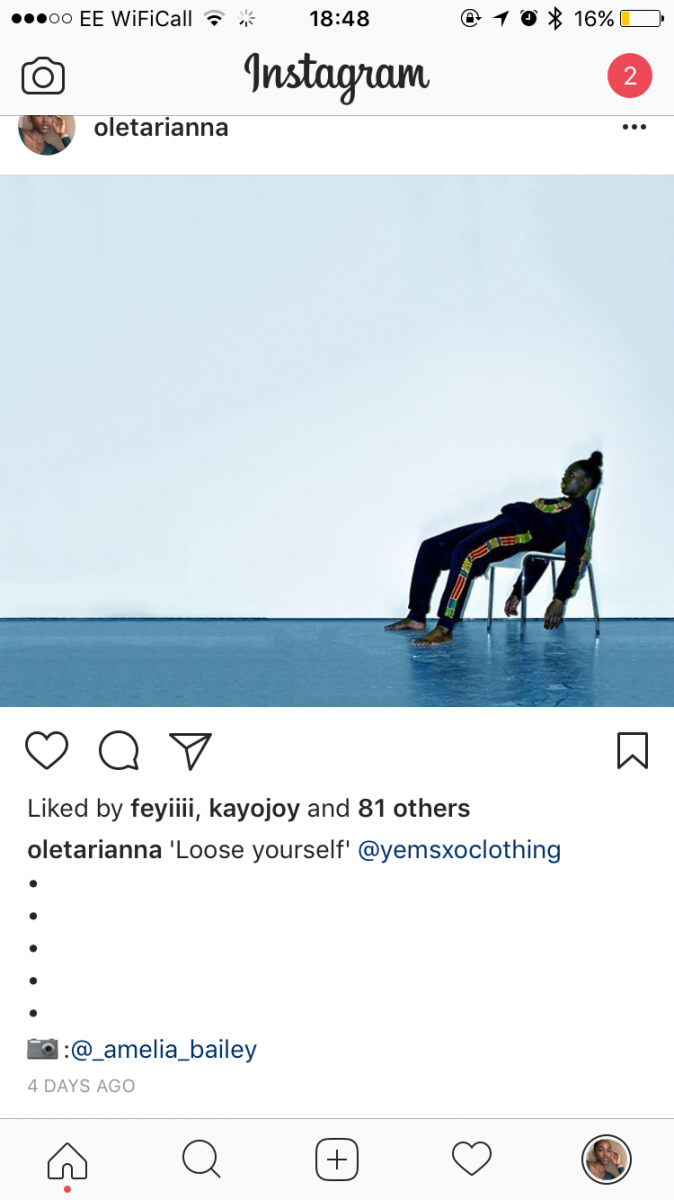Open the Search tab magnifier icon
Image resolution: width=674 pixels, height=1200 pixels.
(201, 1160)
